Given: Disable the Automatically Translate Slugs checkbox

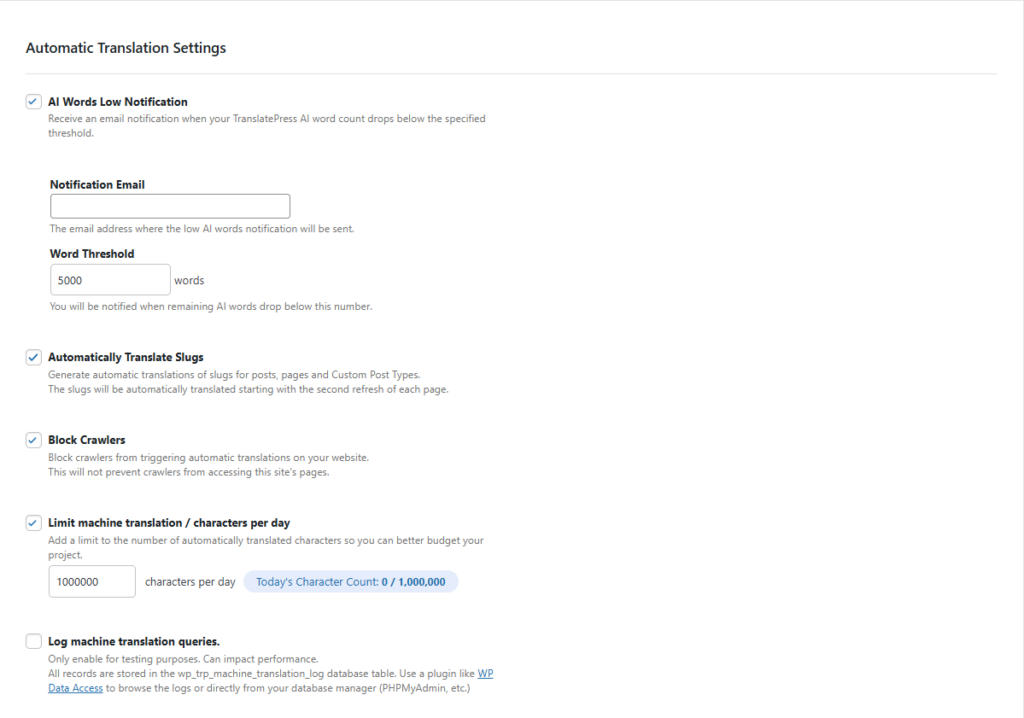Looking at the screenshot, I should (x=34, y=357).
